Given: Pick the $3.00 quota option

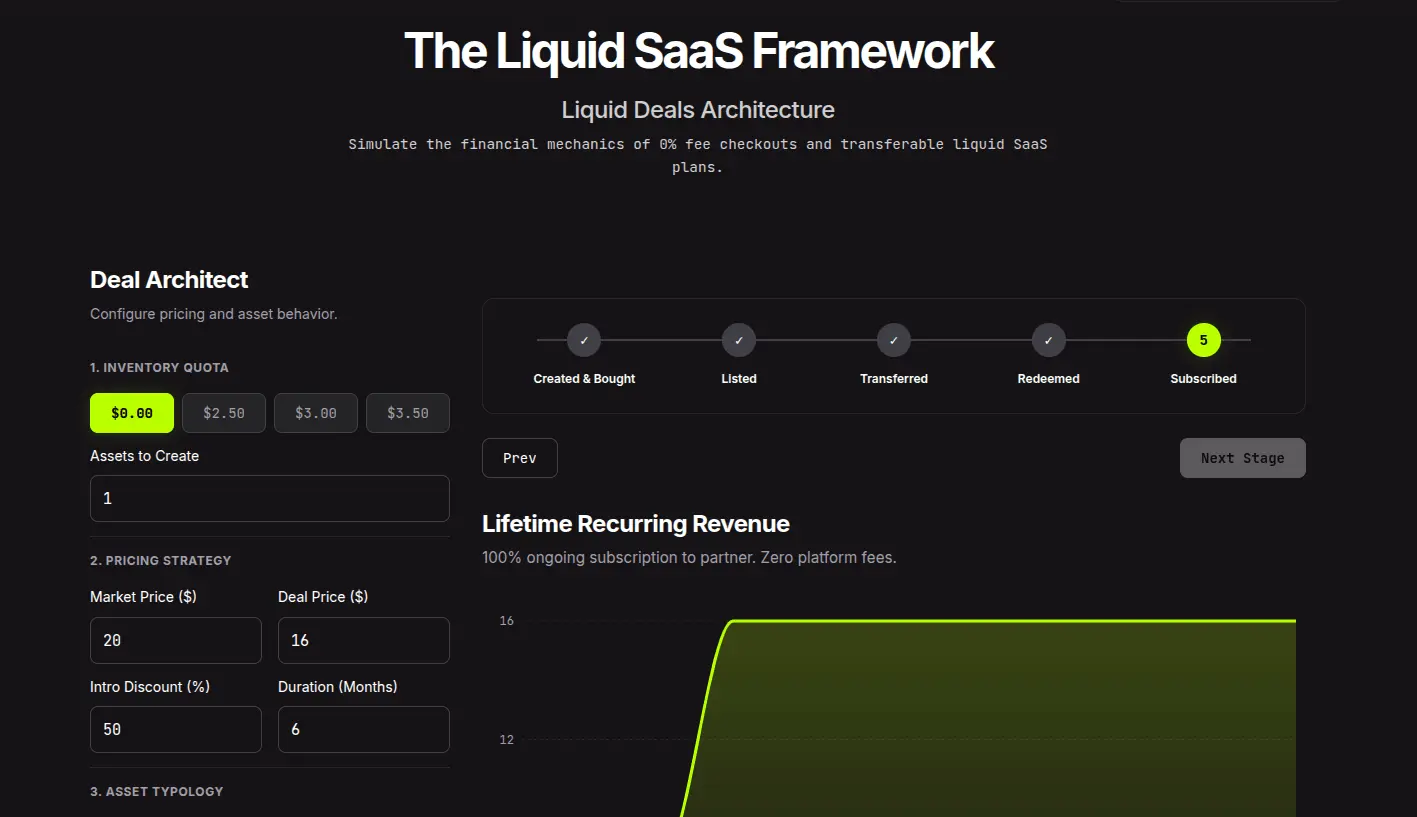Looking at the screenshot, I should coord(316,413).
